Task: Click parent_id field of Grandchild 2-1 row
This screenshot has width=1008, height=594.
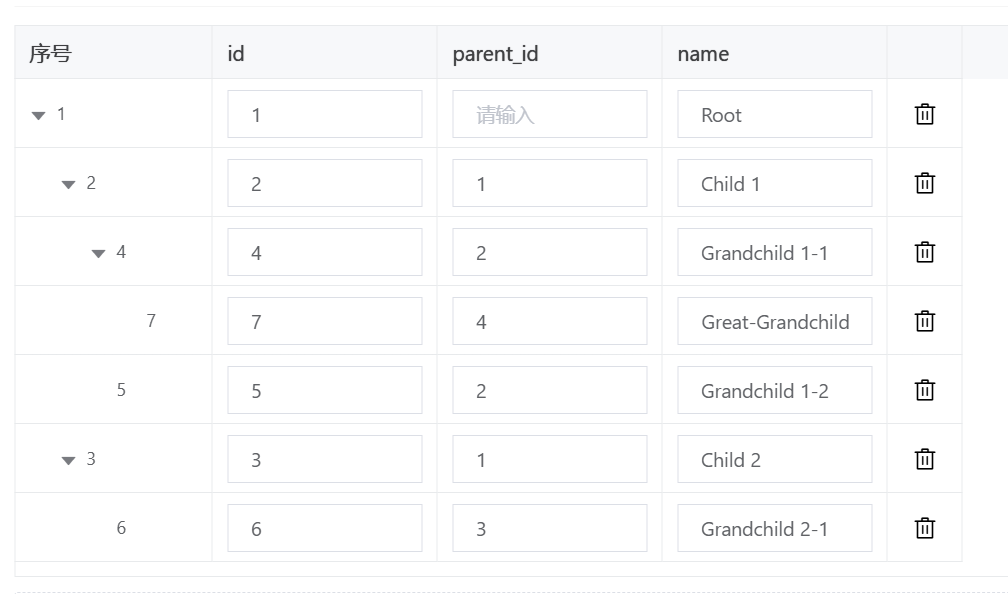Action: [549, 528]
